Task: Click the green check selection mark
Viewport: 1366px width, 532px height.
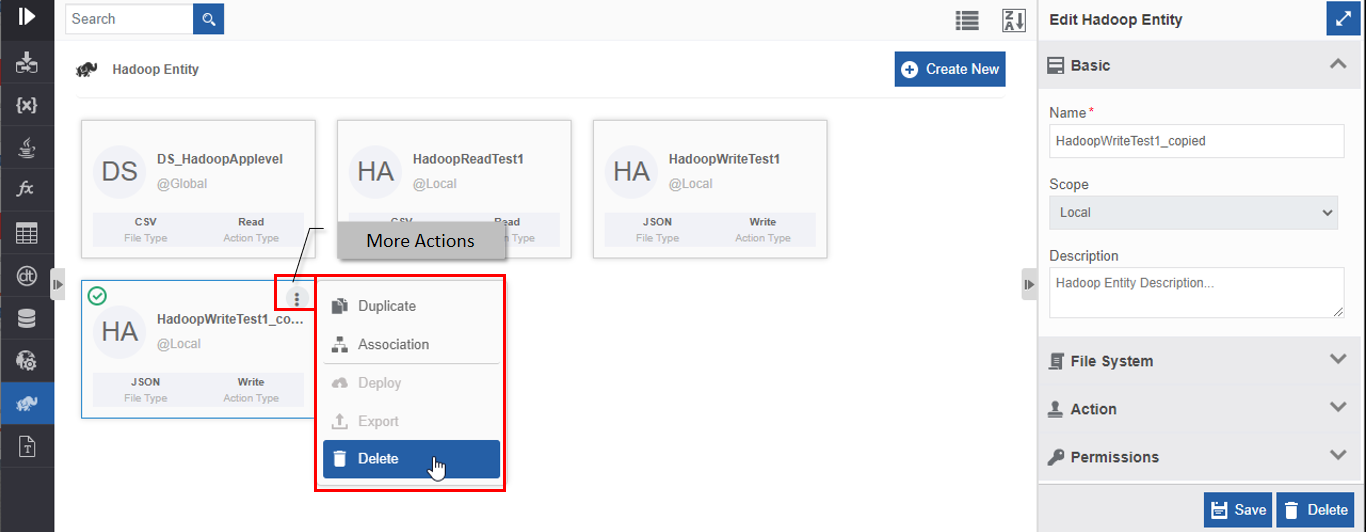Action: pyautogui.click(x=97, y=296)
